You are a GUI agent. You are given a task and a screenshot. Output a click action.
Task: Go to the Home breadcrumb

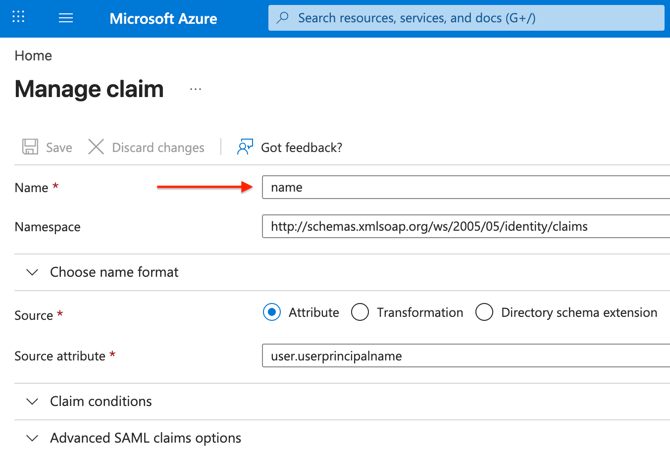[x=33, y=56]
